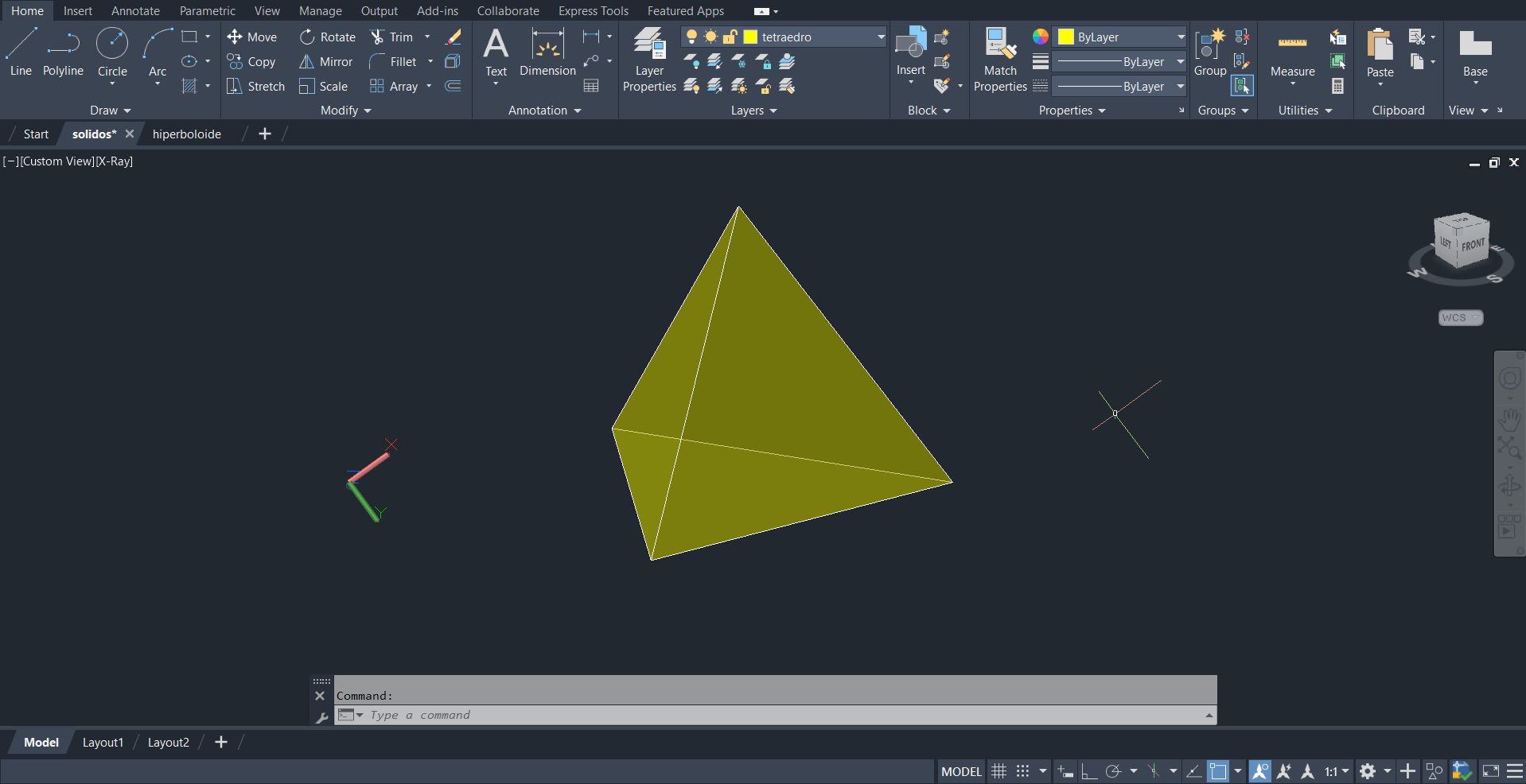Toggle dynamic input in status bar
The height and width of the screenshot is (784, 1526).
pos(1066,771)
